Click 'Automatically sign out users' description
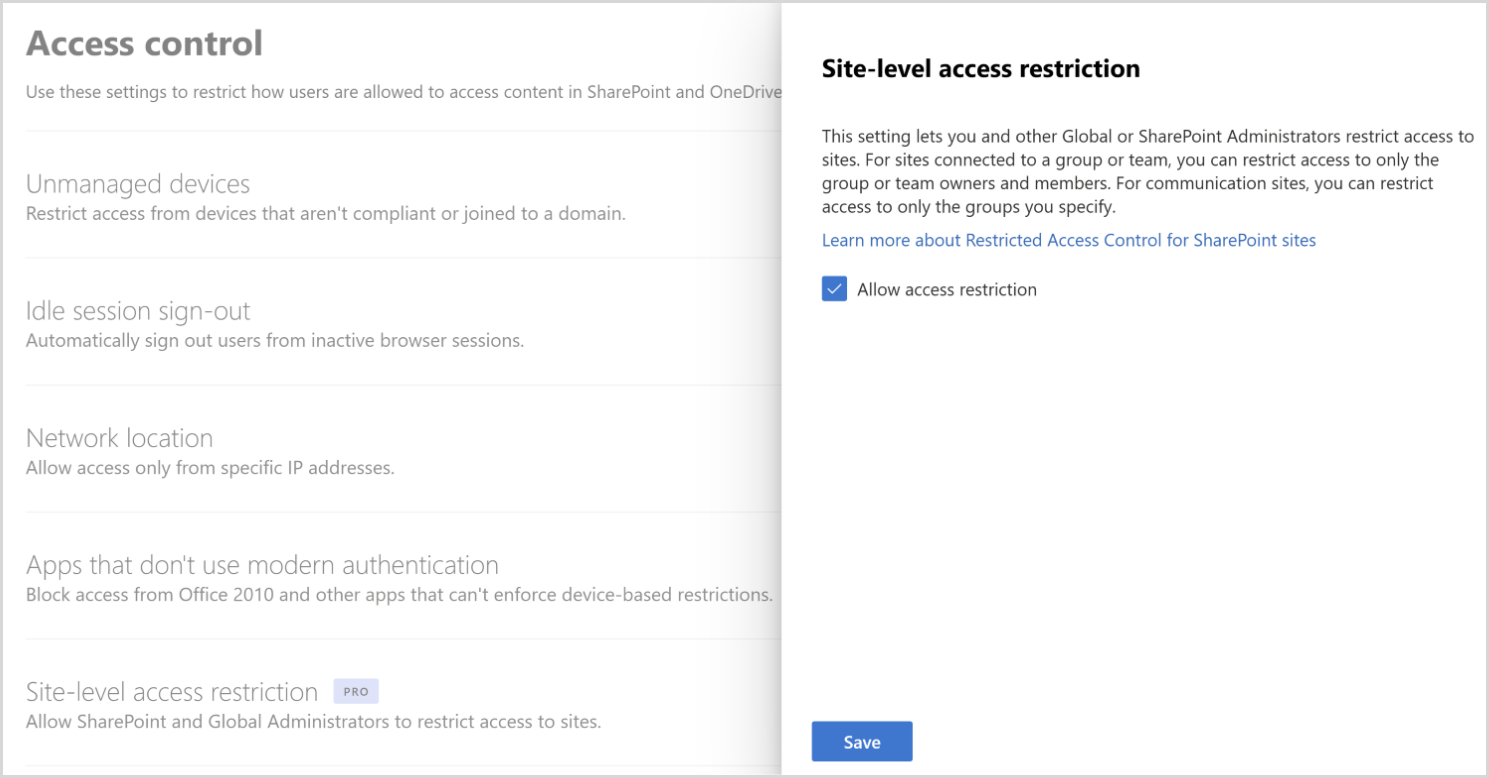1489x778 pixels. click(x=275, y=340)
